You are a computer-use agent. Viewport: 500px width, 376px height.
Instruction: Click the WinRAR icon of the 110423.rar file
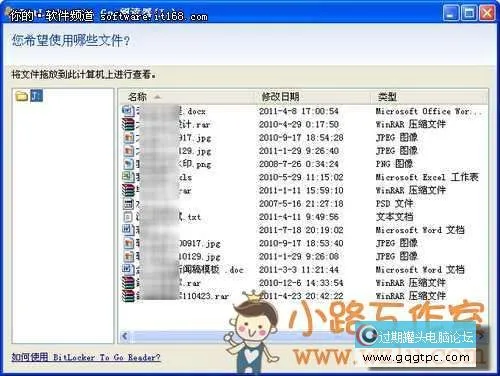(x=128, y=296)
